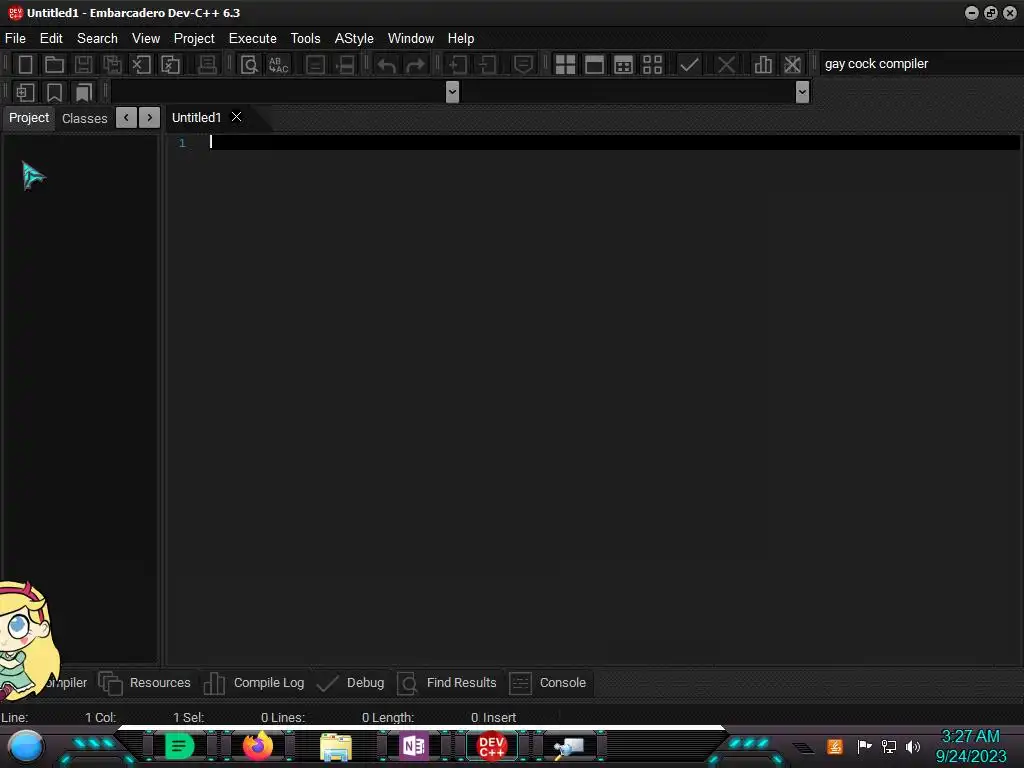This screenshot has height=768, width=1024.
Task: Click the Toggle Bookmark icon
Action: [x=54, y=92]
